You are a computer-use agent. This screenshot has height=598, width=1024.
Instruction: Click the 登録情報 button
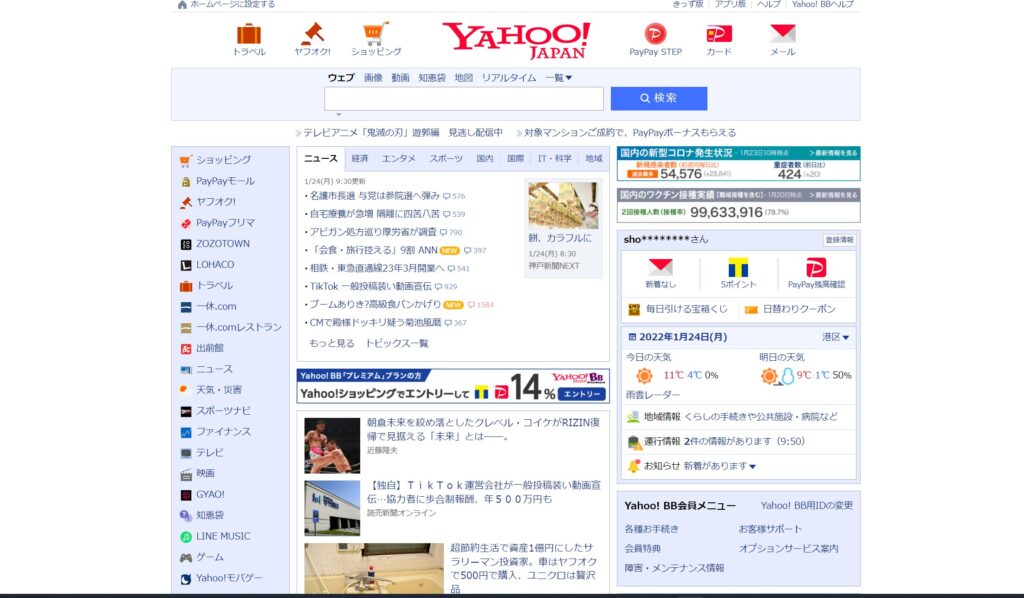839,240
